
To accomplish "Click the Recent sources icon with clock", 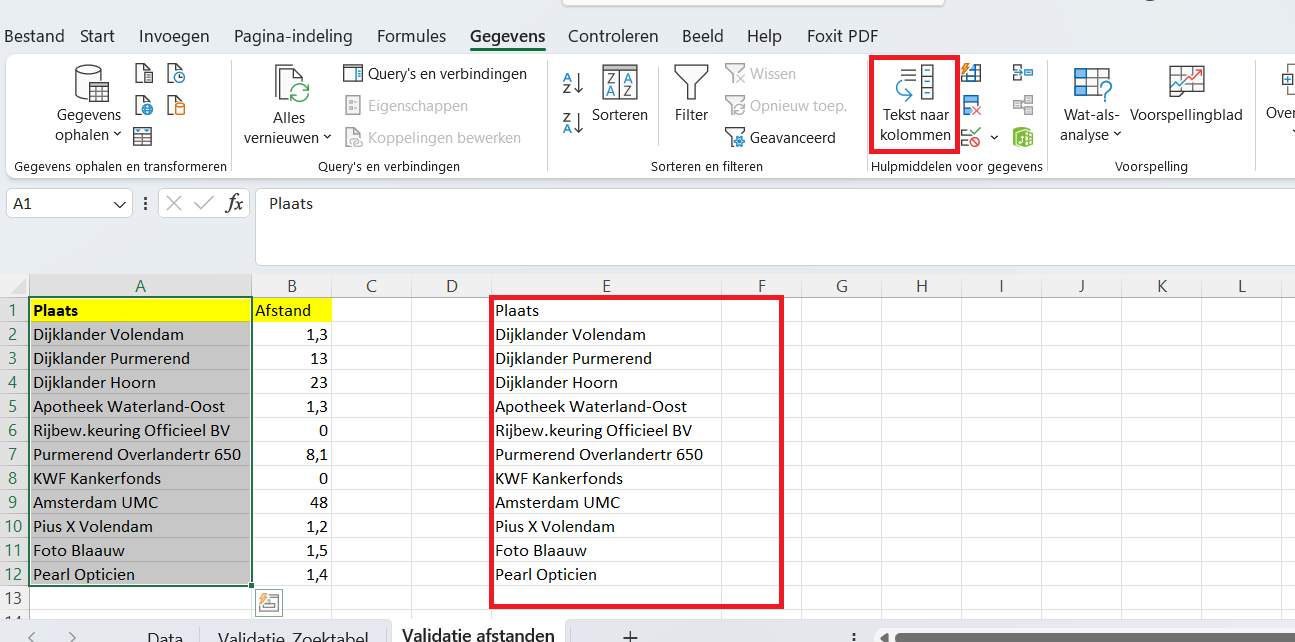I will tap(176, 74).
